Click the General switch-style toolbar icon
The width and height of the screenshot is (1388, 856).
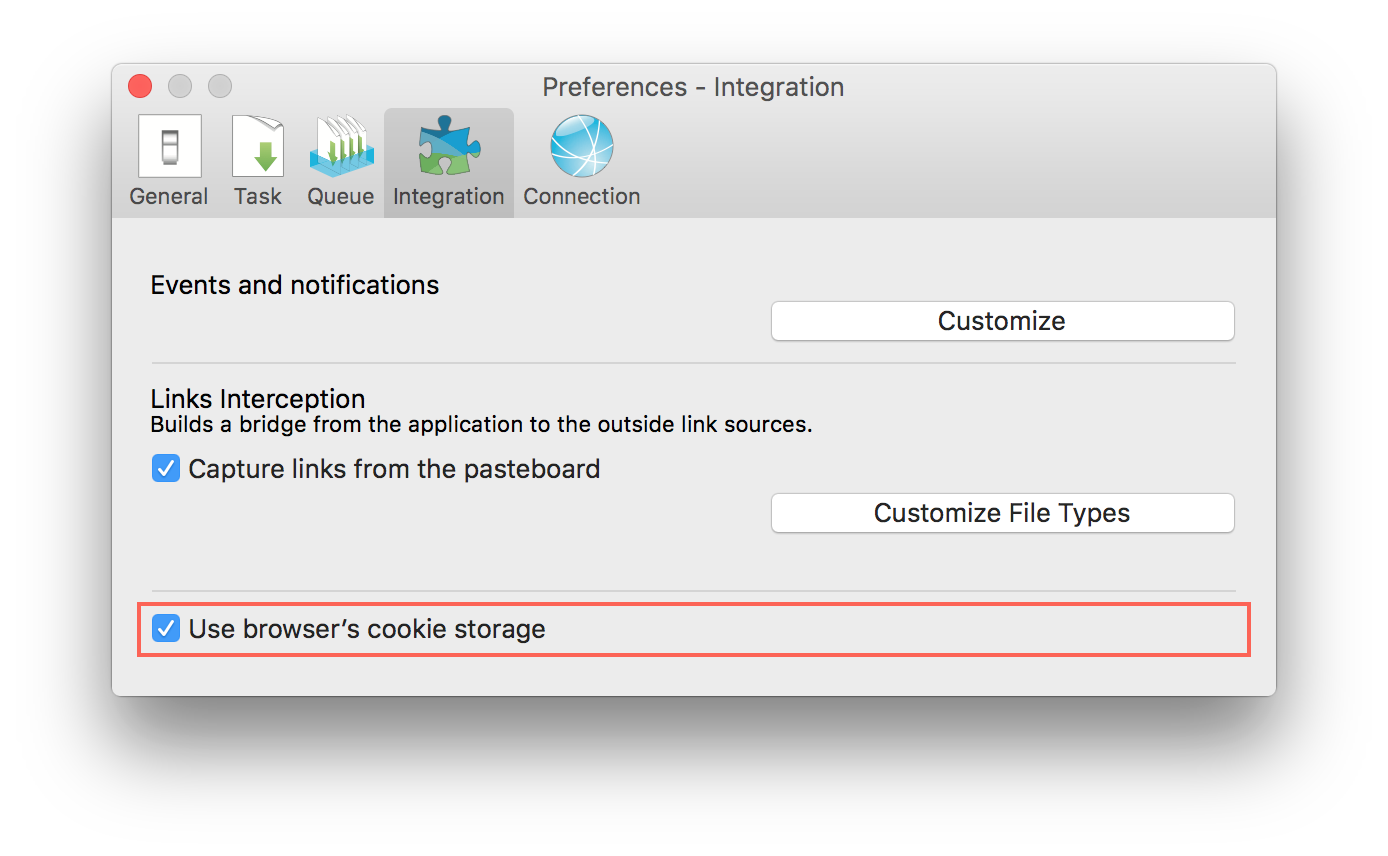[x=168, y=145]
